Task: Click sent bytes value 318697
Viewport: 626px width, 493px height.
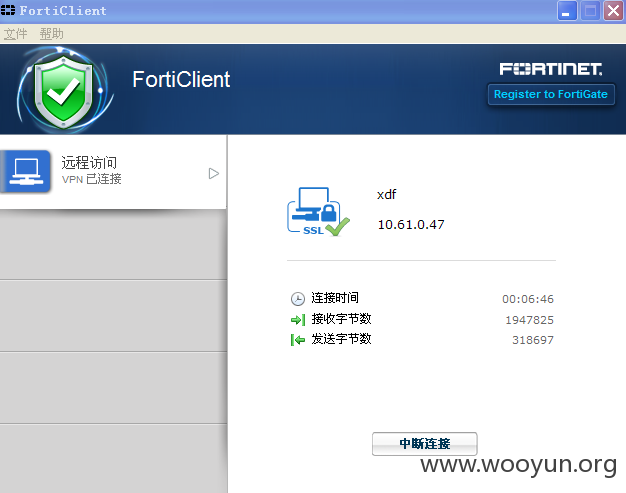Action: [533, 340]
